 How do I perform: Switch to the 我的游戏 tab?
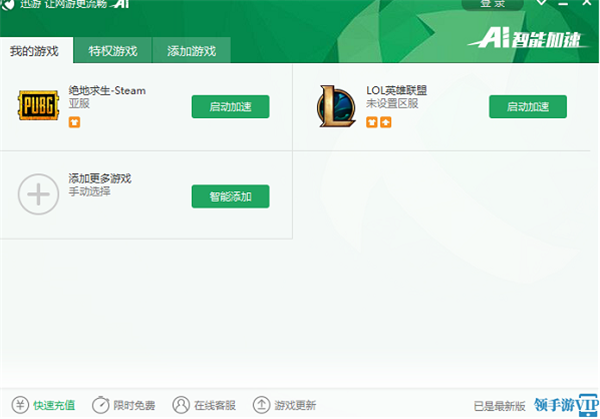pos(35,51)
